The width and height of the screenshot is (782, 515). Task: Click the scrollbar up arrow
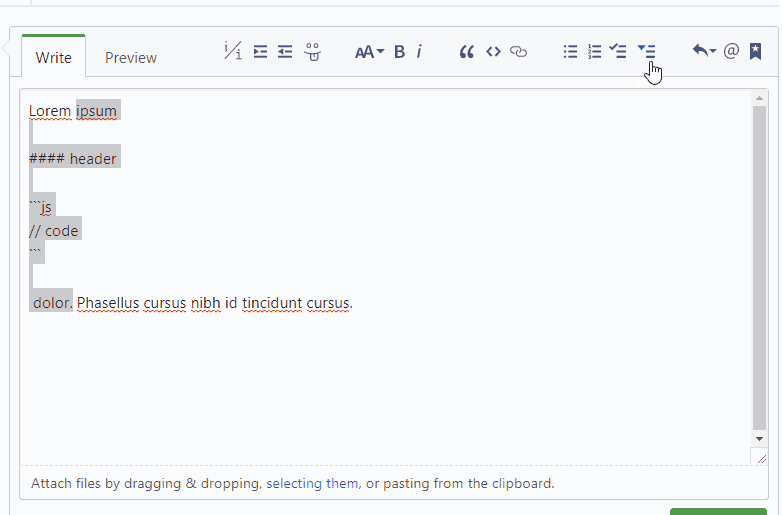pos(759,98)
